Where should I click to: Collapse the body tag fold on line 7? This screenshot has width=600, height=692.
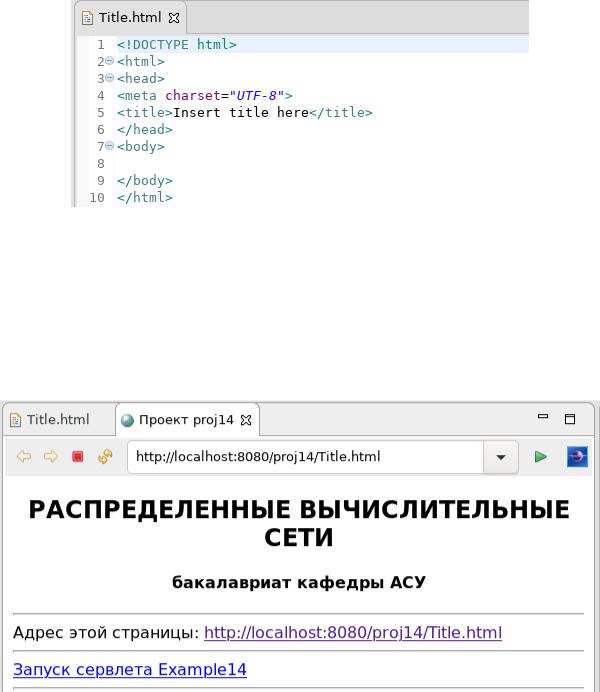tap(110, 146)
